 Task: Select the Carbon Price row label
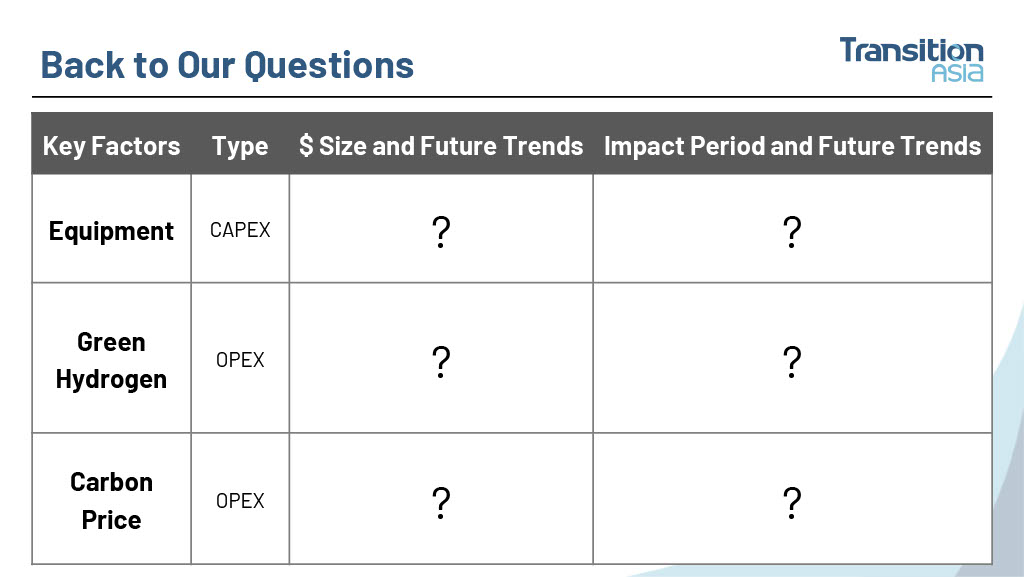point(112,501)
